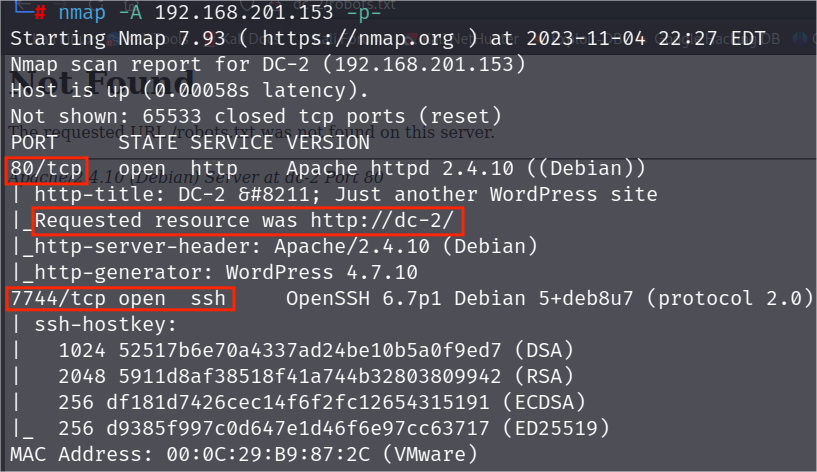Click the highlighted 7744/tcp open ssh entry
This screenshot has width=817, height=472.
(120, 299)
